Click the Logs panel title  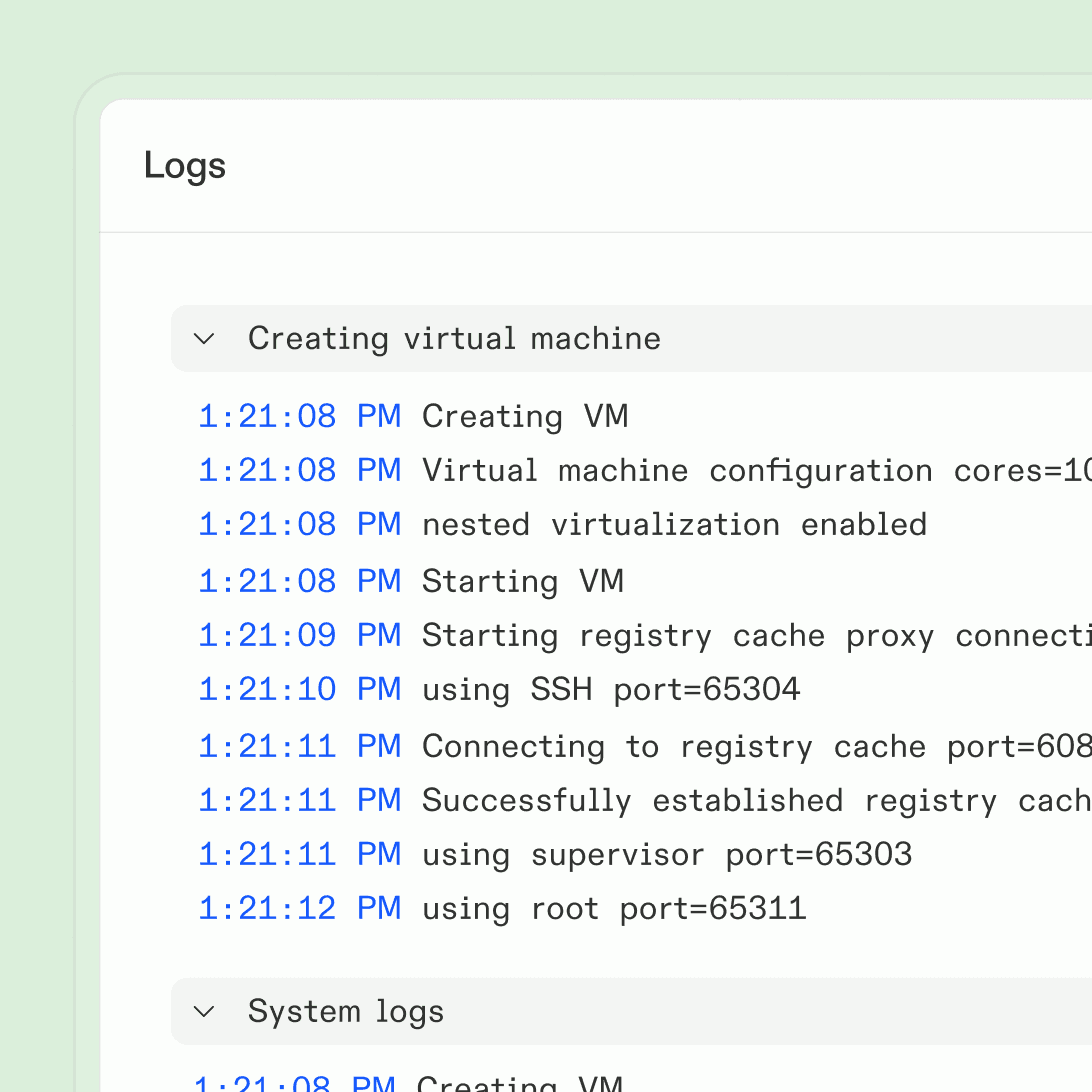tap(184, 165)
